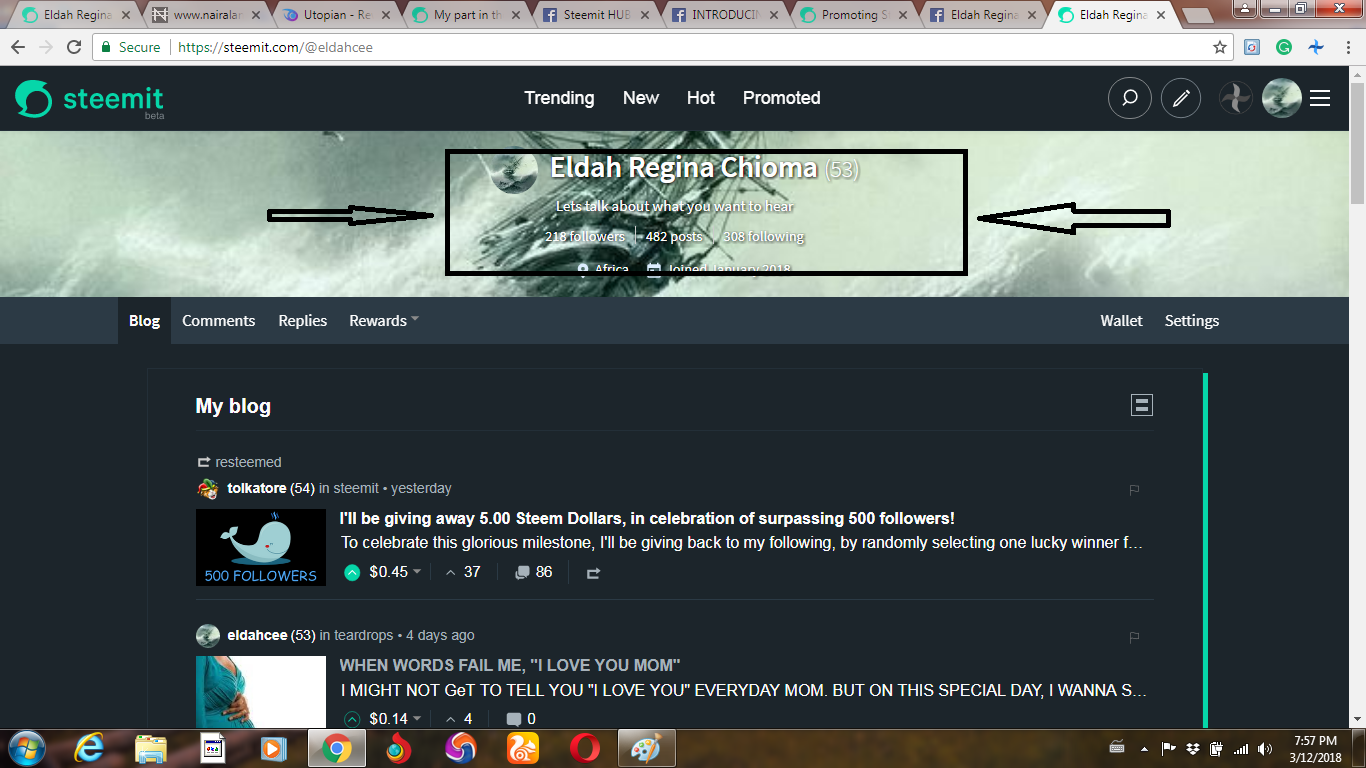Click the Africa location pin icon

(x=583, y=269)
